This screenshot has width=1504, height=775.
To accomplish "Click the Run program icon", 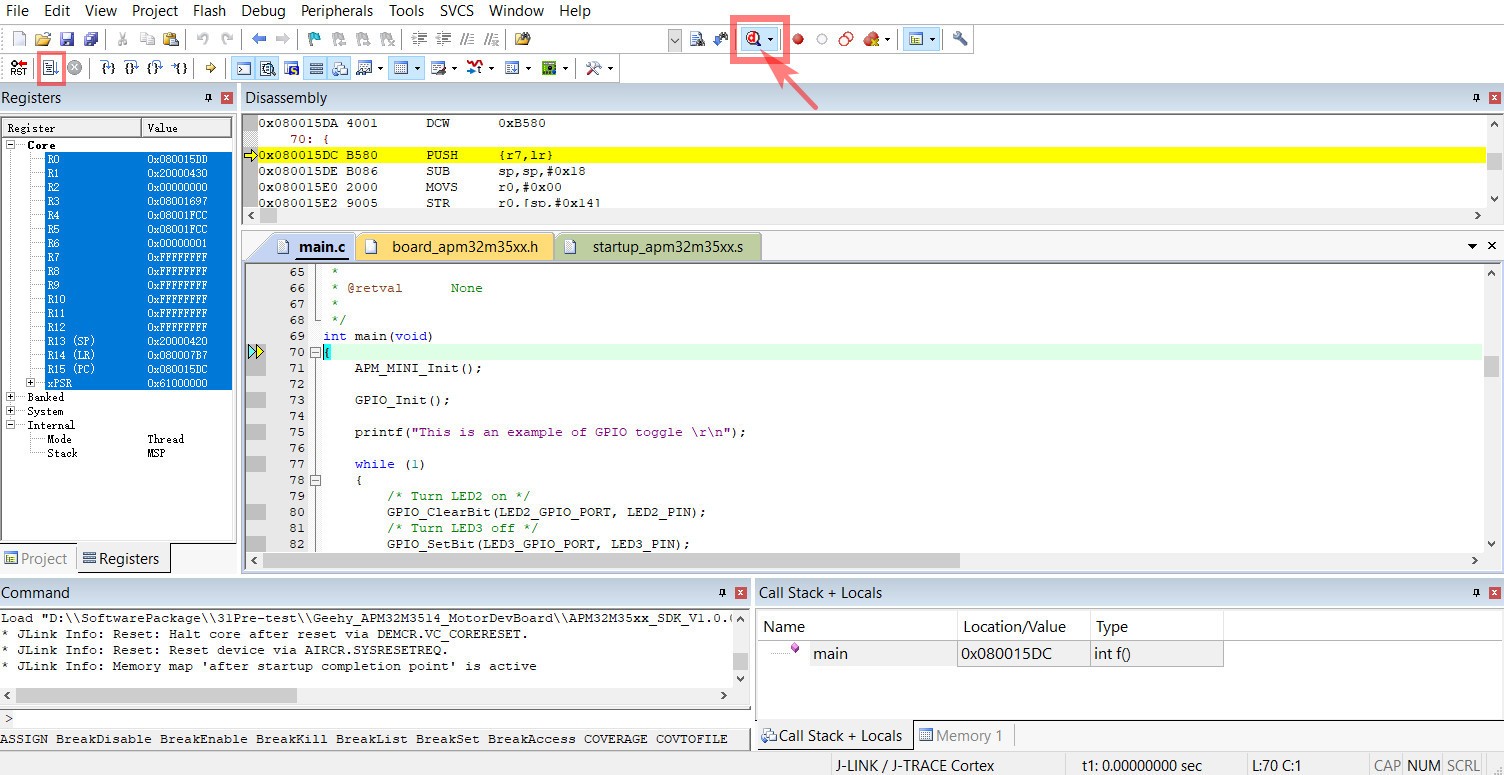I will [x=49, y=68].
